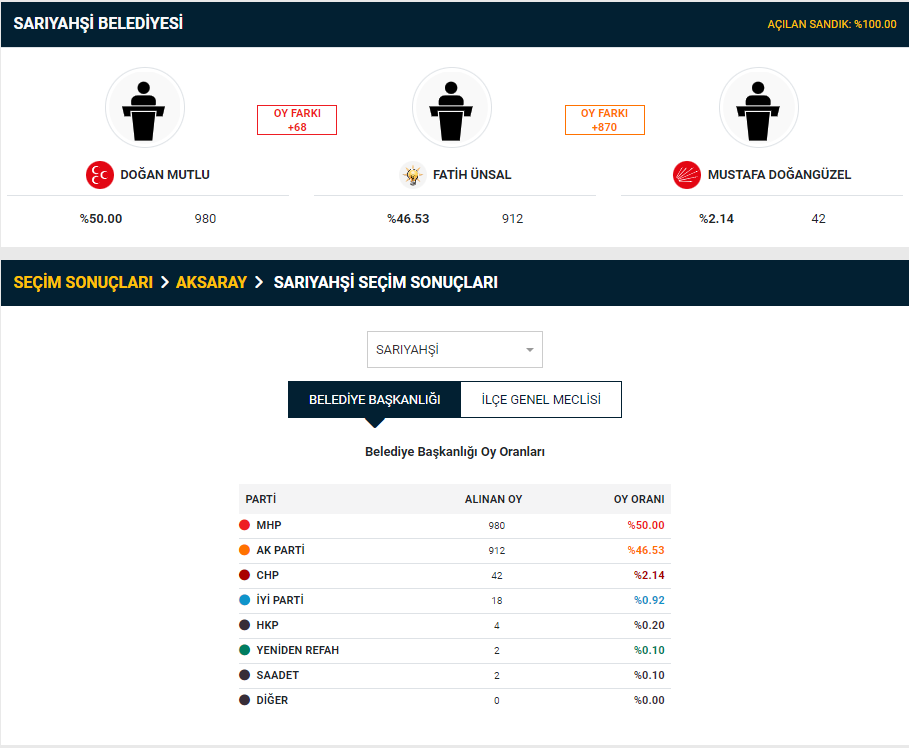
Task: Click the chevron after AKSARAY breadcrumb
Action: 259,282
